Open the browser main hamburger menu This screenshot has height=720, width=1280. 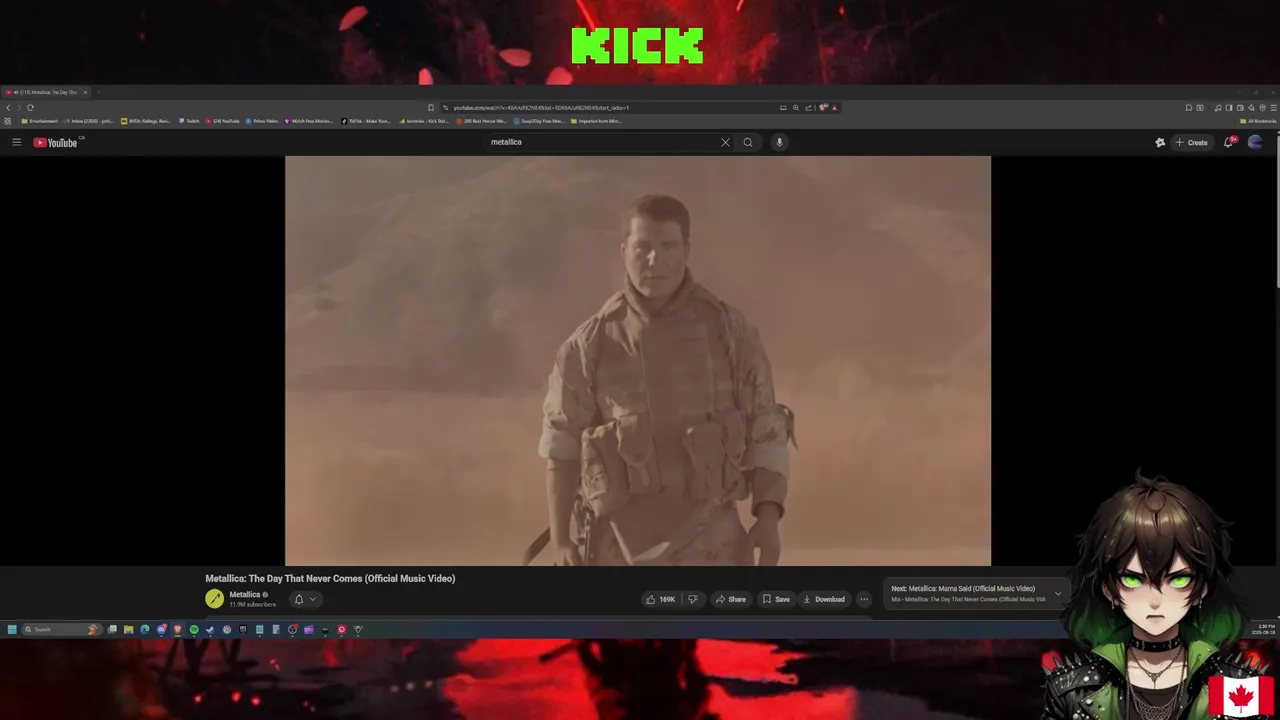(1274, 107)
